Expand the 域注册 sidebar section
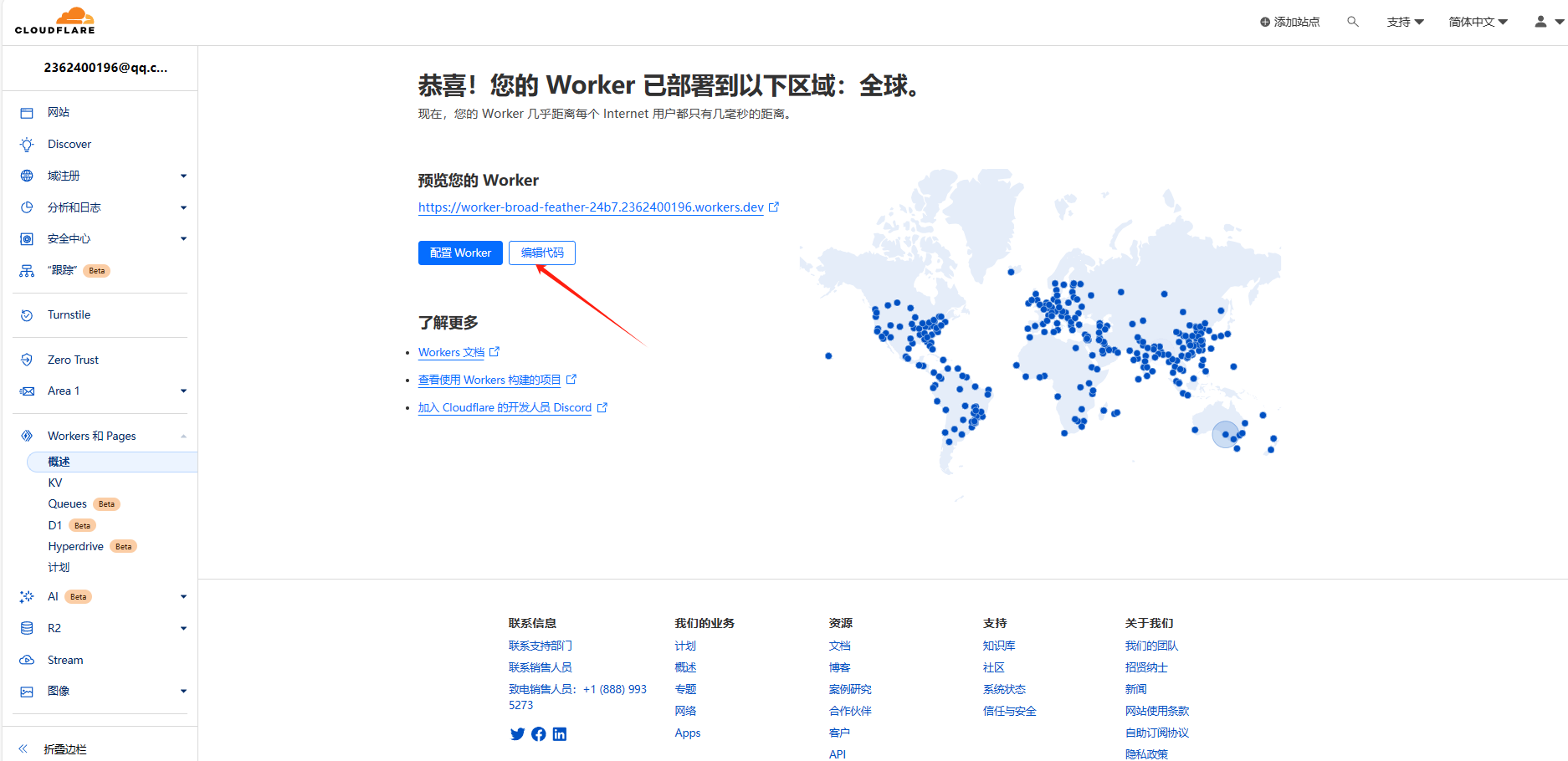Screen dimensions: 1568x761 pyautogui.click(x=183, y=176)
